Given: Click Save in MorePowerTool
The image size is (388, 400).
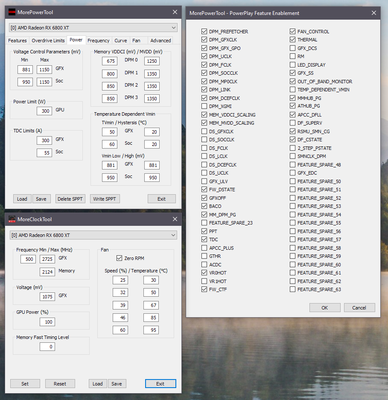Looking at the screenshot, I should pyautogui.click(x=41, y=199).
